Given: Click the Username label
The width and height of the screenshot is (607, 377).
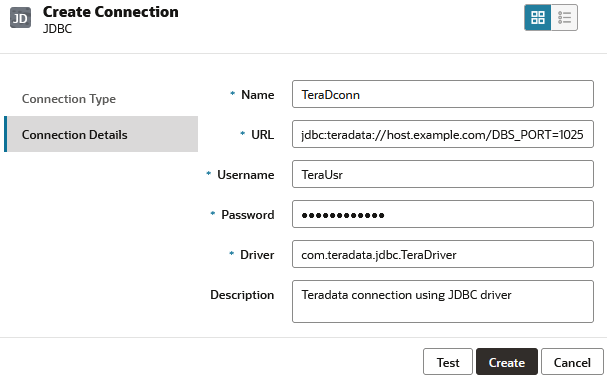Looking at the screenshot, I should [x=245, y=175].
